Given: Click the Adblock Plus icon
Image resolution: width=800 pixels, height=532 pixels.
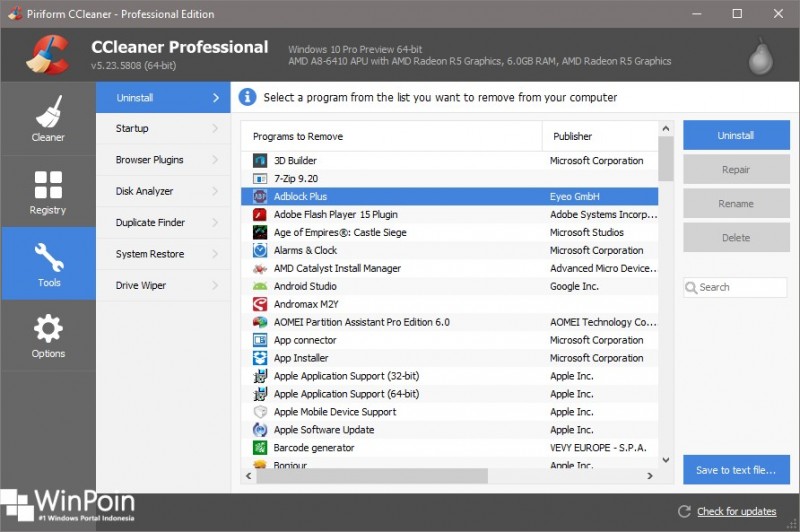Looking at the screenshot, I should tap(260, 196).
